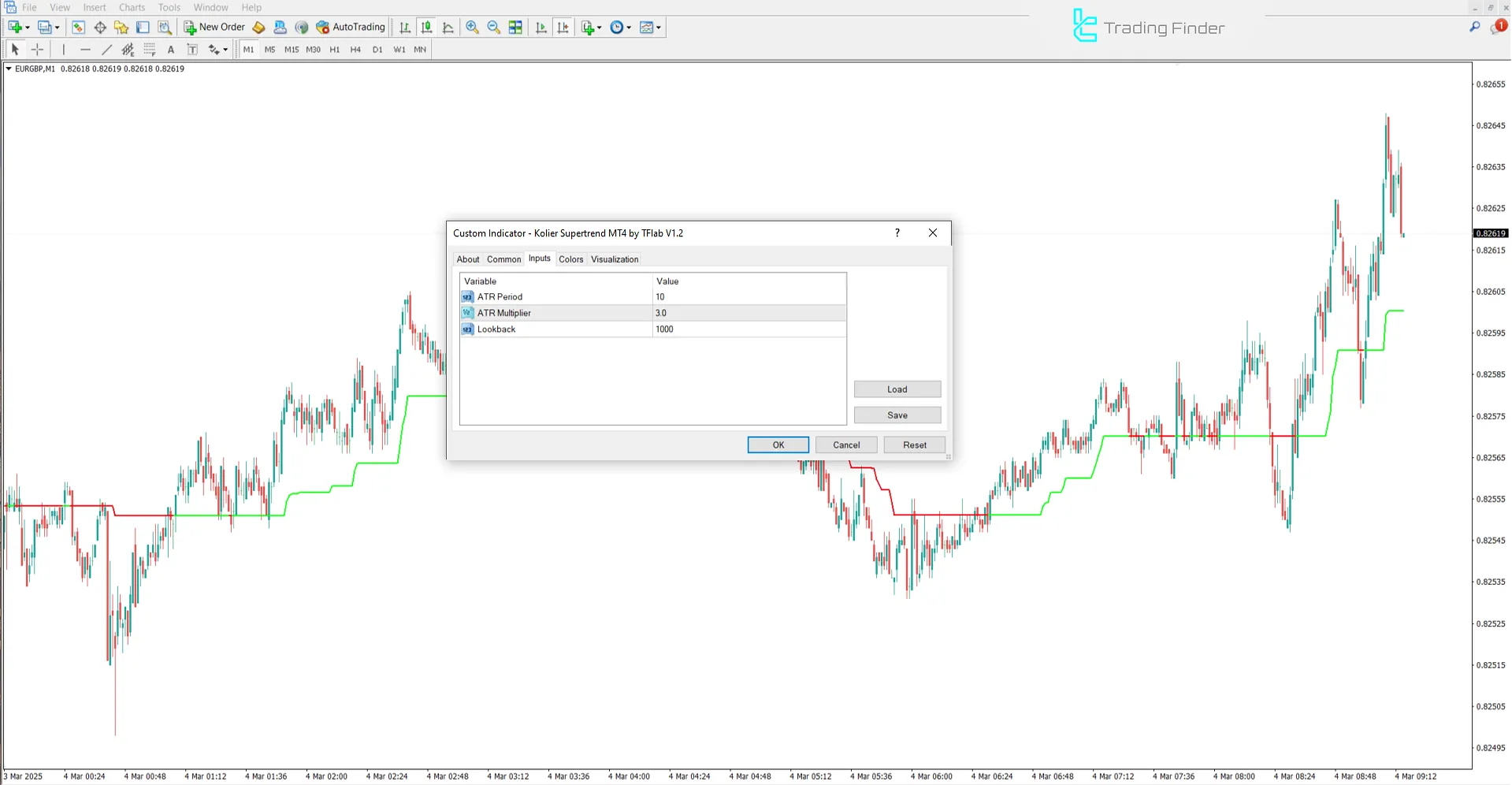This screenshot has height=785, width=1512.
Task: Open the Indicators list dropdown
Action: click(x=599, y=27)
